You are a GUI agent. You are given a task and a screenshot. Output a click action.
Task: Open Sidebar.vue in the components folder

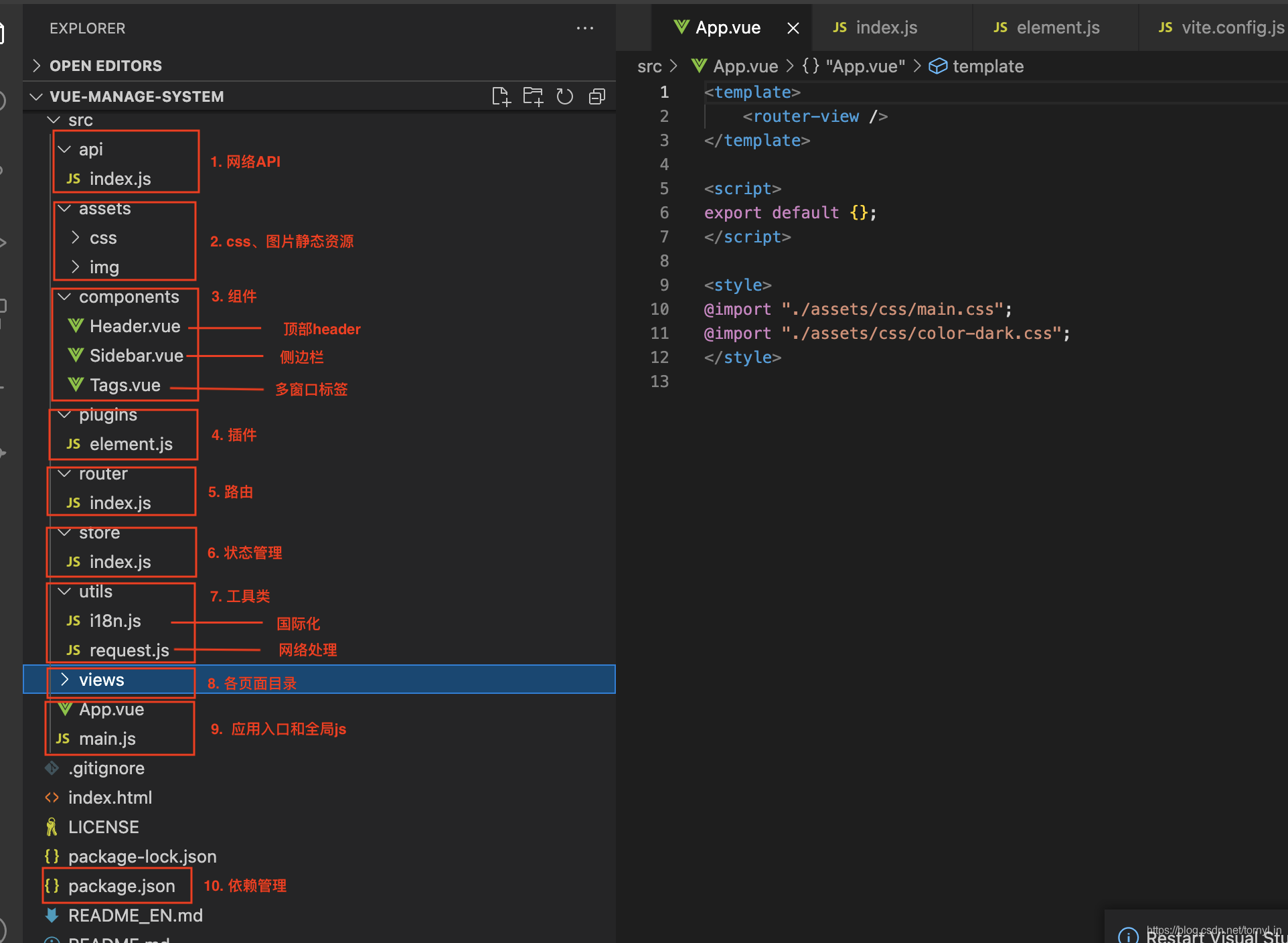click(136, 356)
